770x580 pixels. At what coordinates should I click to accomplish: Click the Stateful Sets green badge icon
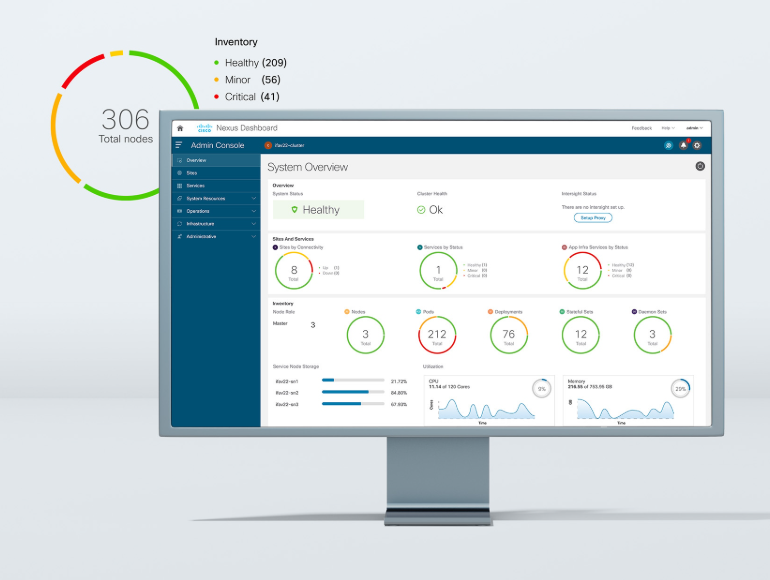click(x=562, y=312)
